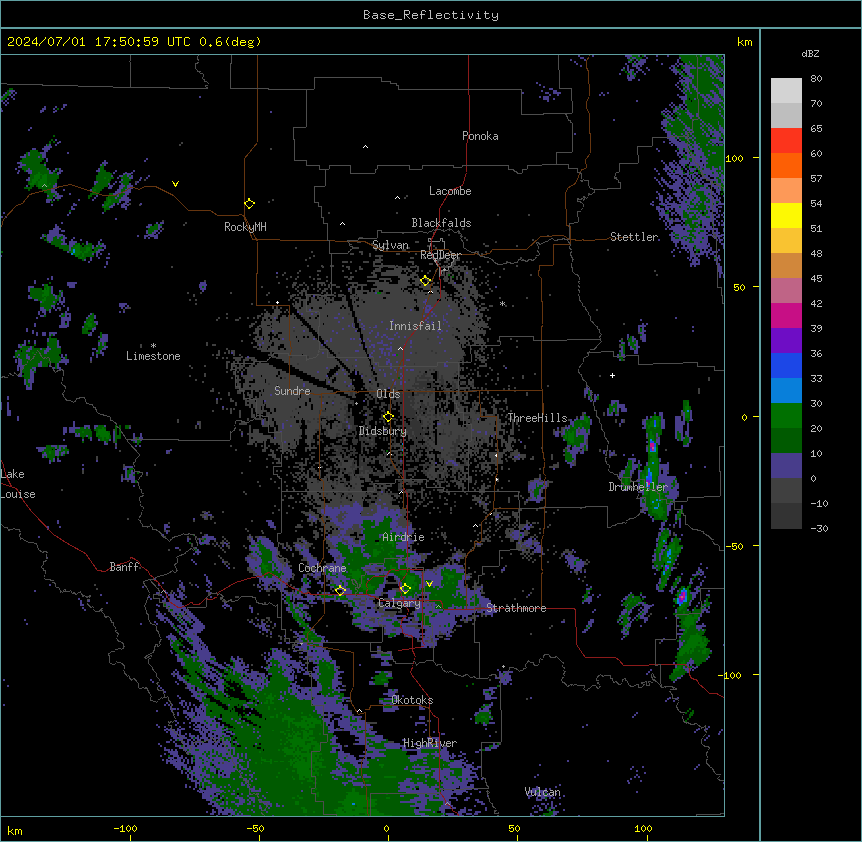Click the asterisk marker above Limestone label

(153, 346)
